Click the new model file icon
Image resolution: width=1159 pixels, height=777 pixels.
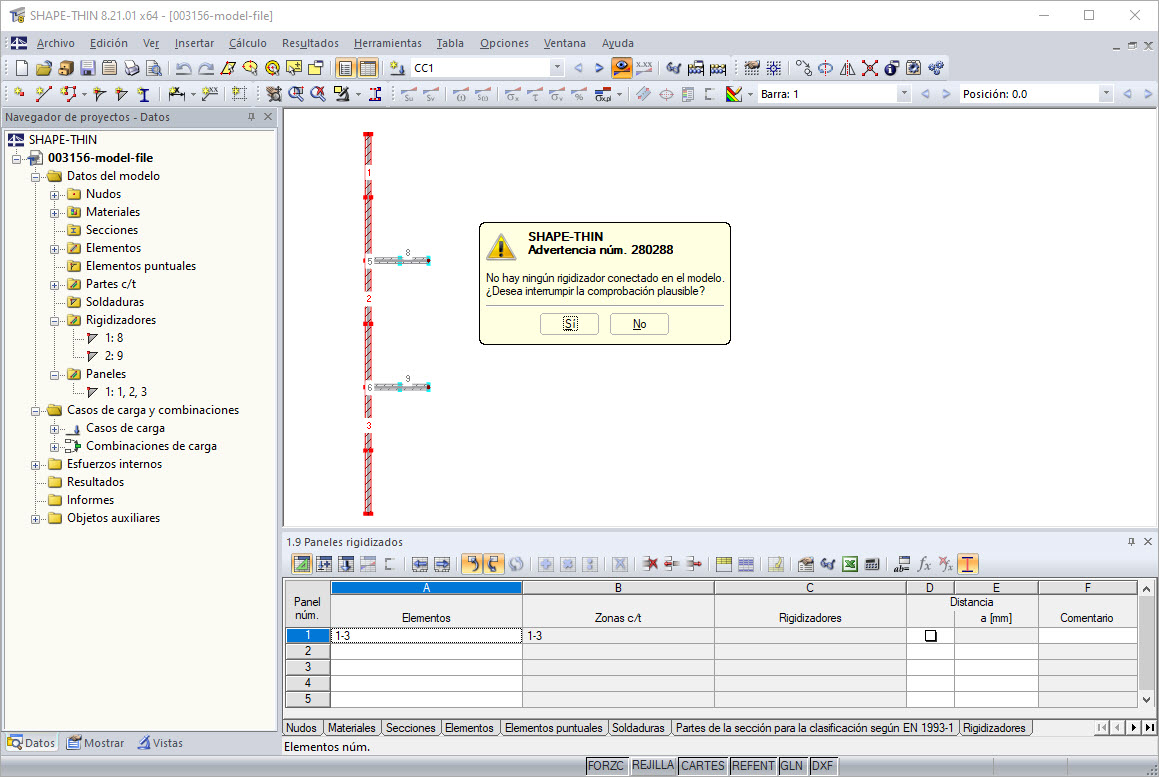(21, 68)
